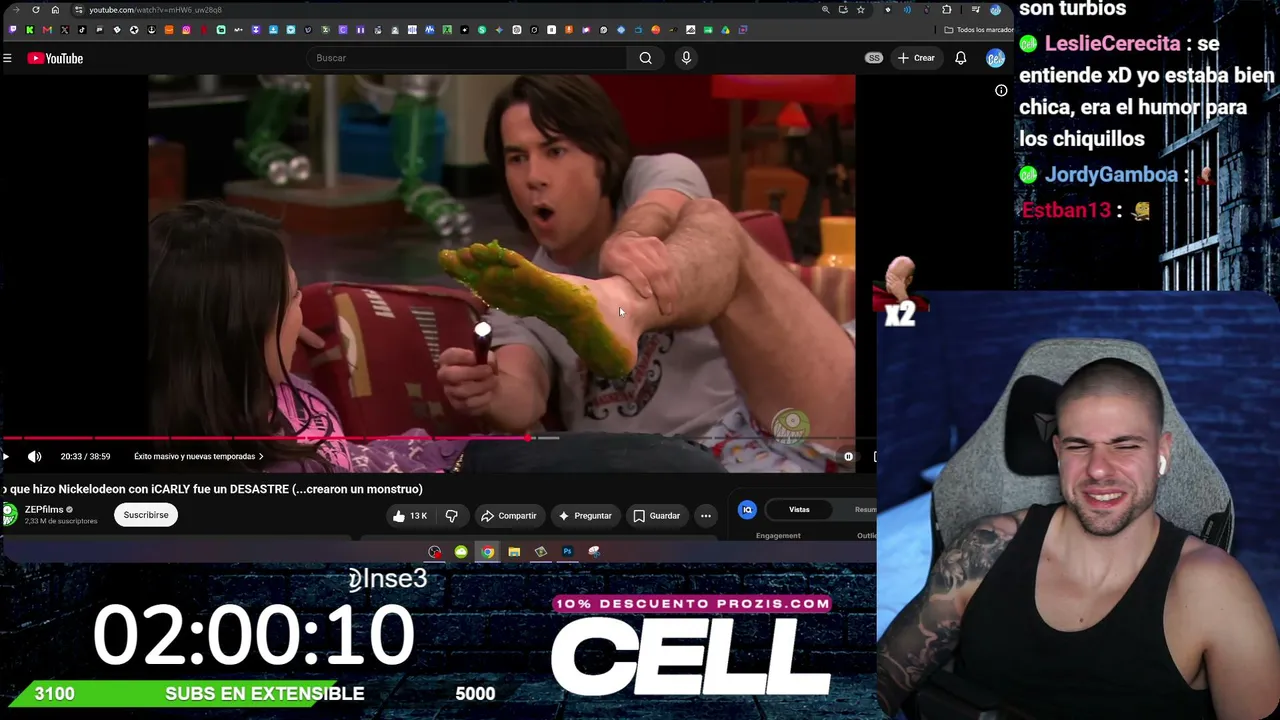Go to the Chrome home page button
The width and height of the screenshot is (1280, 720).
55,10
